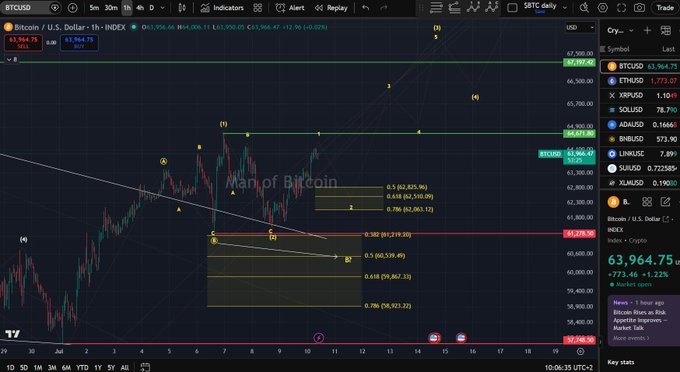
Task: Select XRPUSD in the watchlist
Action: point(641,95)
